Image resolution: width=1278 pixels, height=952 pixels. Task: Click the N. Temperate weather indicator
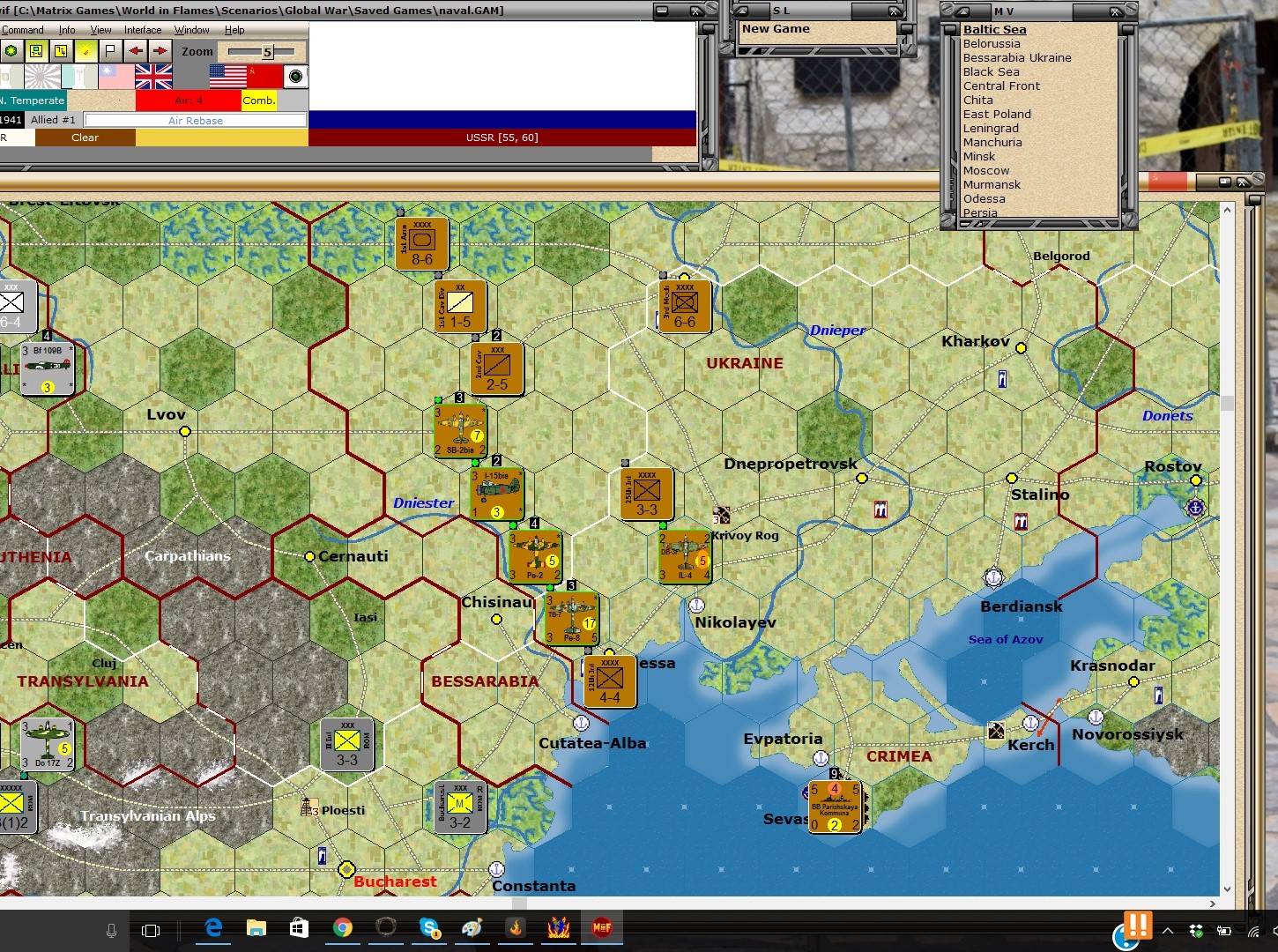coord(33,100)
